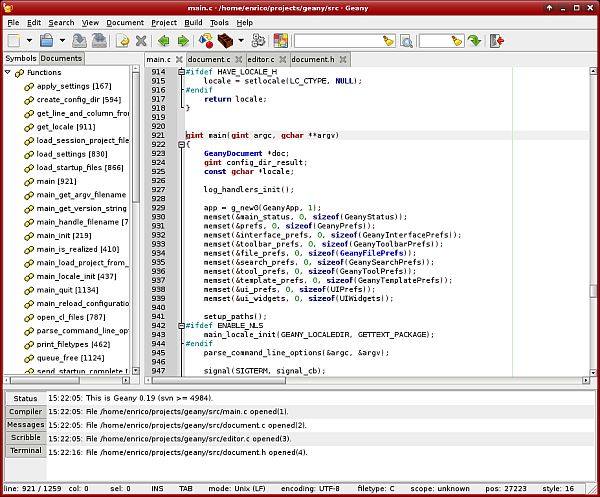The height and width of the screenshot is (497, 600).
Task: Quit Geany with the exit icon
Action: coord(497,41)
